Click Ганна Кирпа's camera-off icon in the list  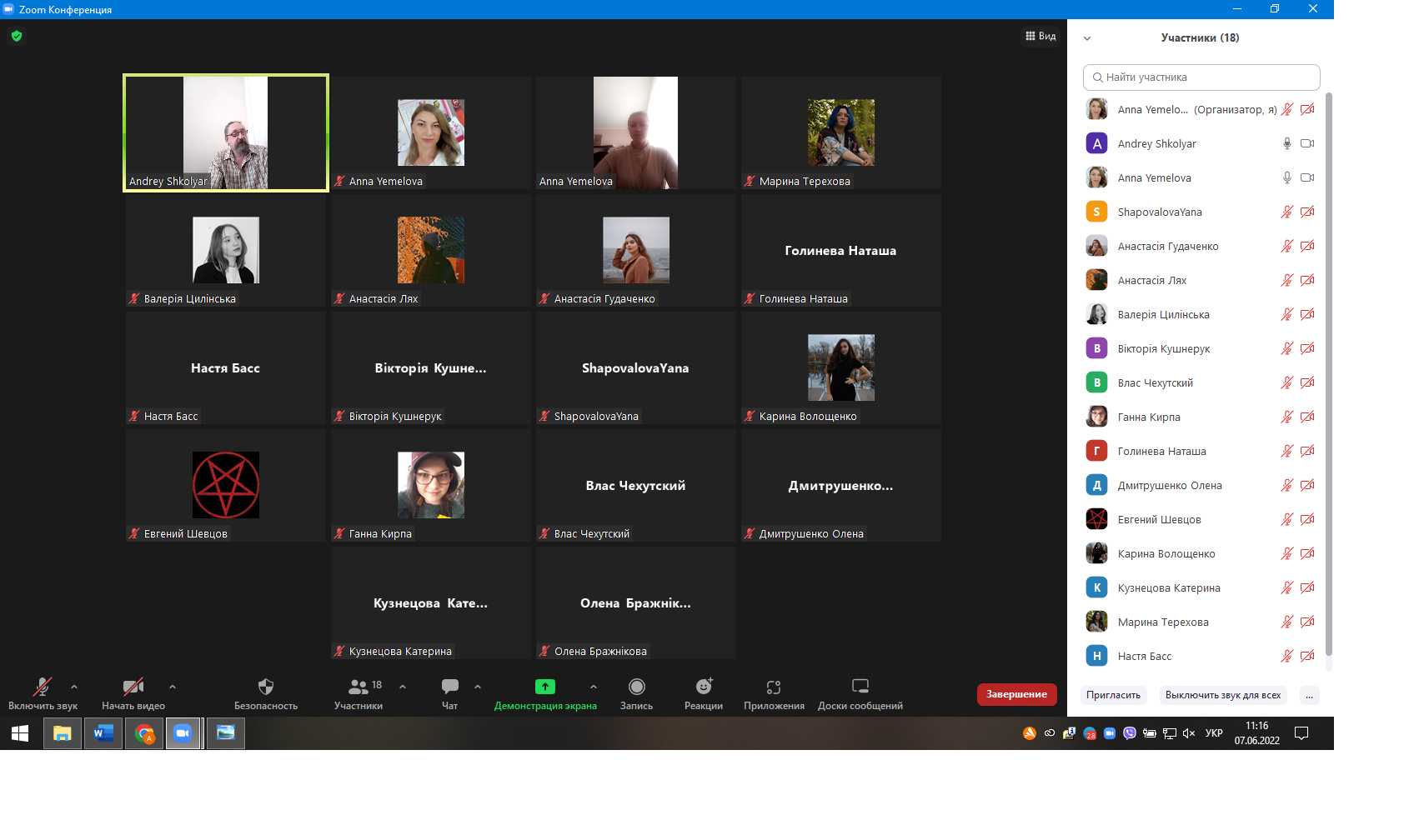[x=1307, y=417]
